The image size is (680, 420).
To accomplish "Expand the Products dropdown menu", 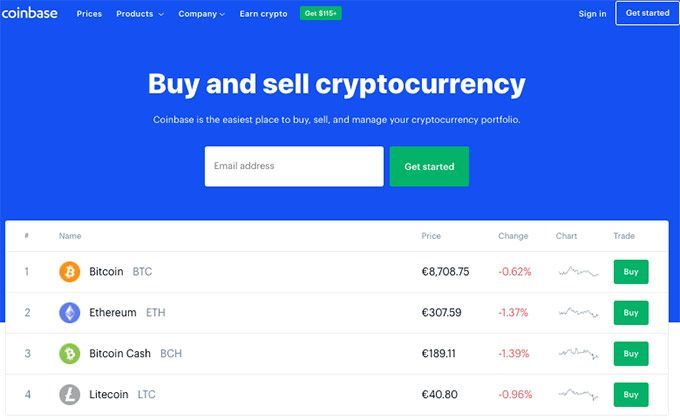I will click(x=140, y=14).
